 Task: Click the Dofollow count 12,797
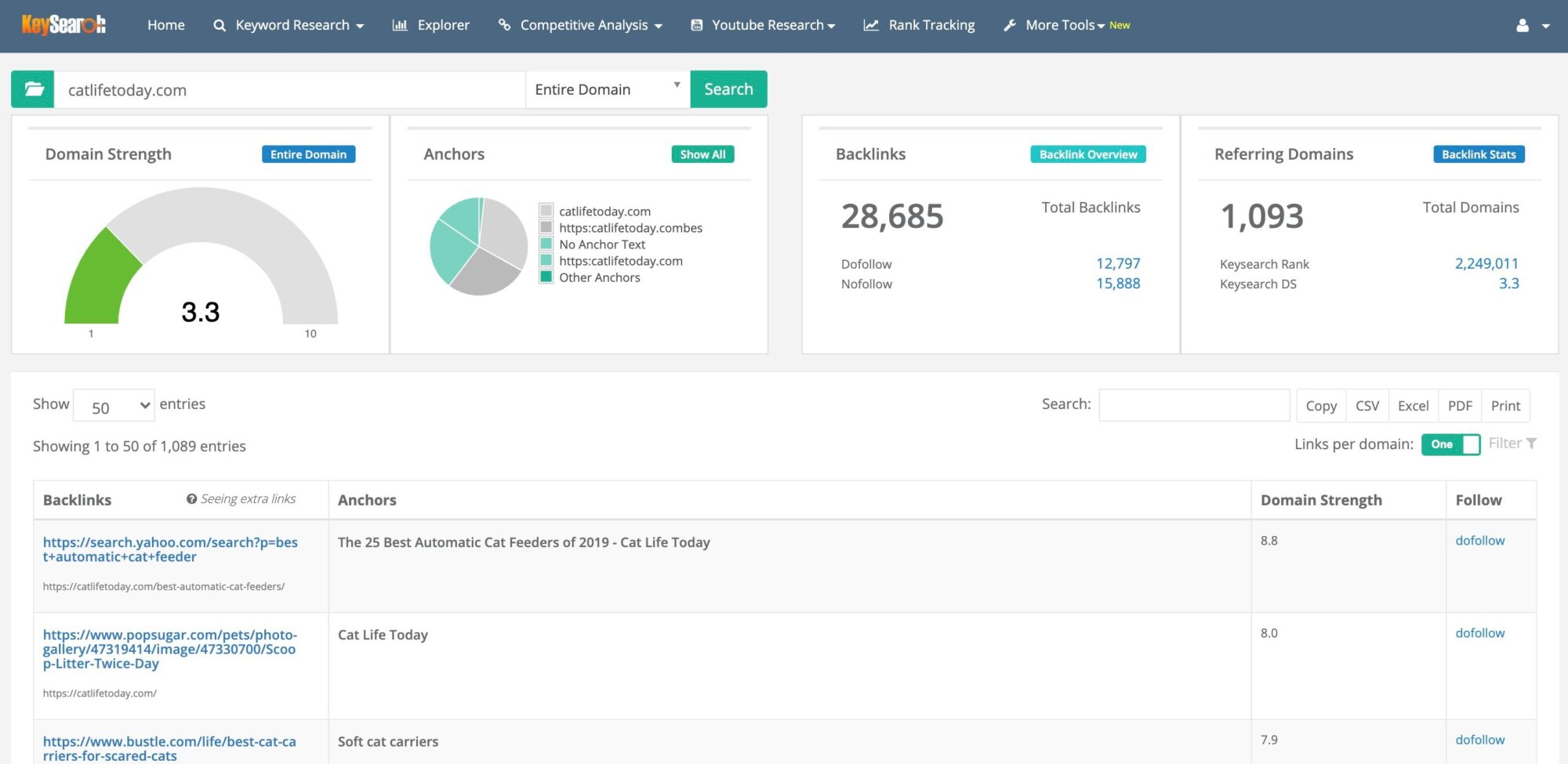coord(1118,263)
